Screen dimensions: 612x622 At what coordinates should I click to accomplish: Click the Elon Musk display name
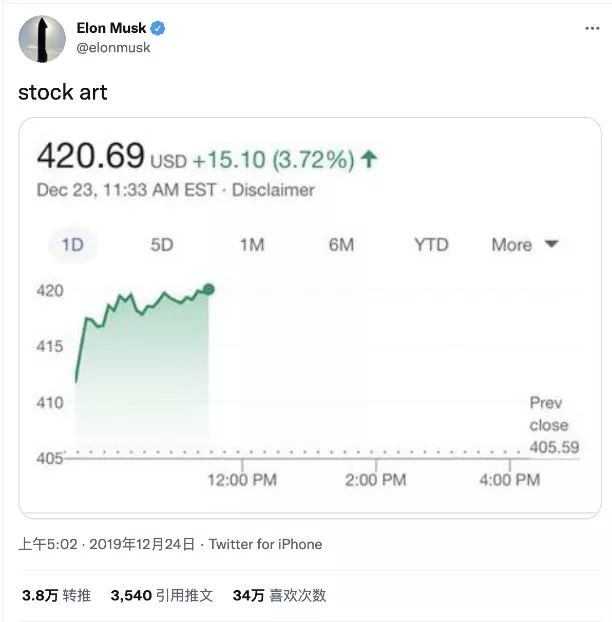pyautogui.click(x=111, y=28)
